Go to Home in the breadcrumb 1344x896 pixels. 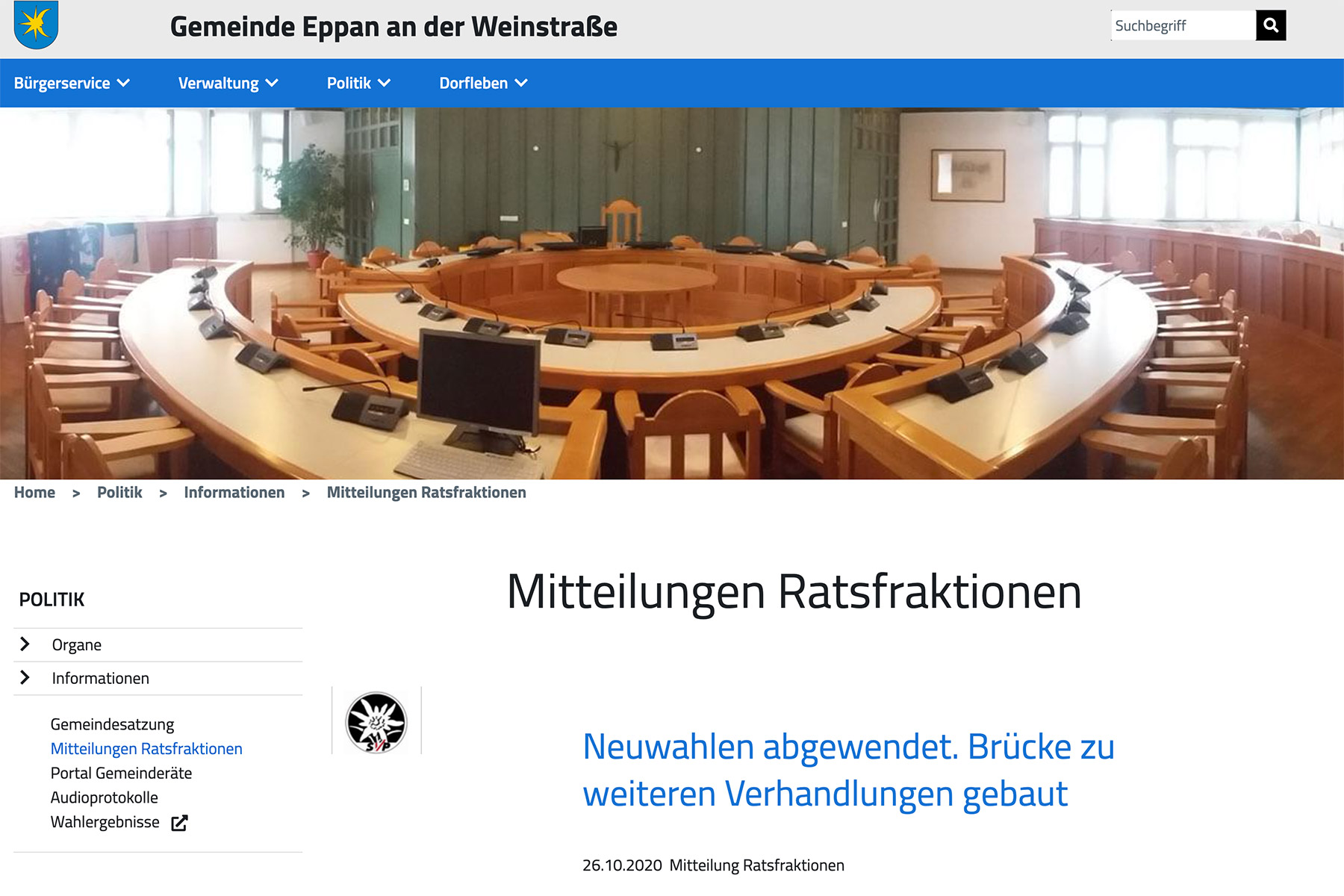[34, 493]
